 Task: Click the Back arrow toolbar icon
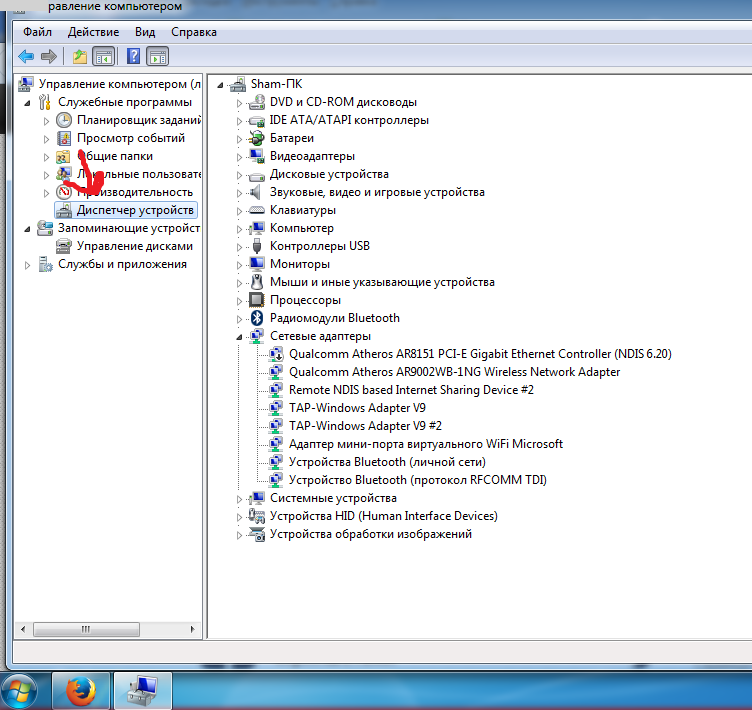click(x=26, y=56)
